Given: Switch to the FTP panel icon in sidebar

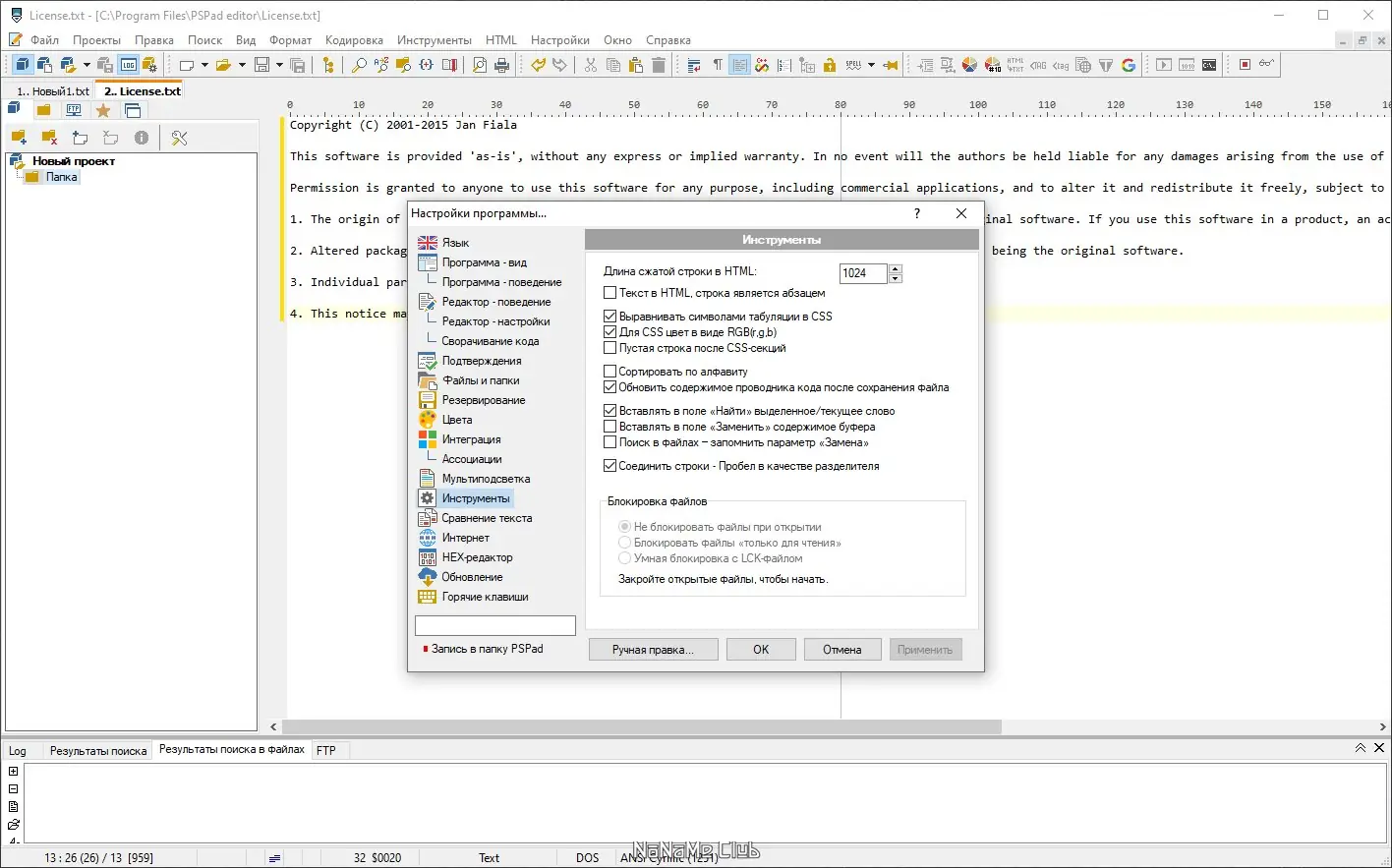Looking at the screenshot, I should coord(74,110).
